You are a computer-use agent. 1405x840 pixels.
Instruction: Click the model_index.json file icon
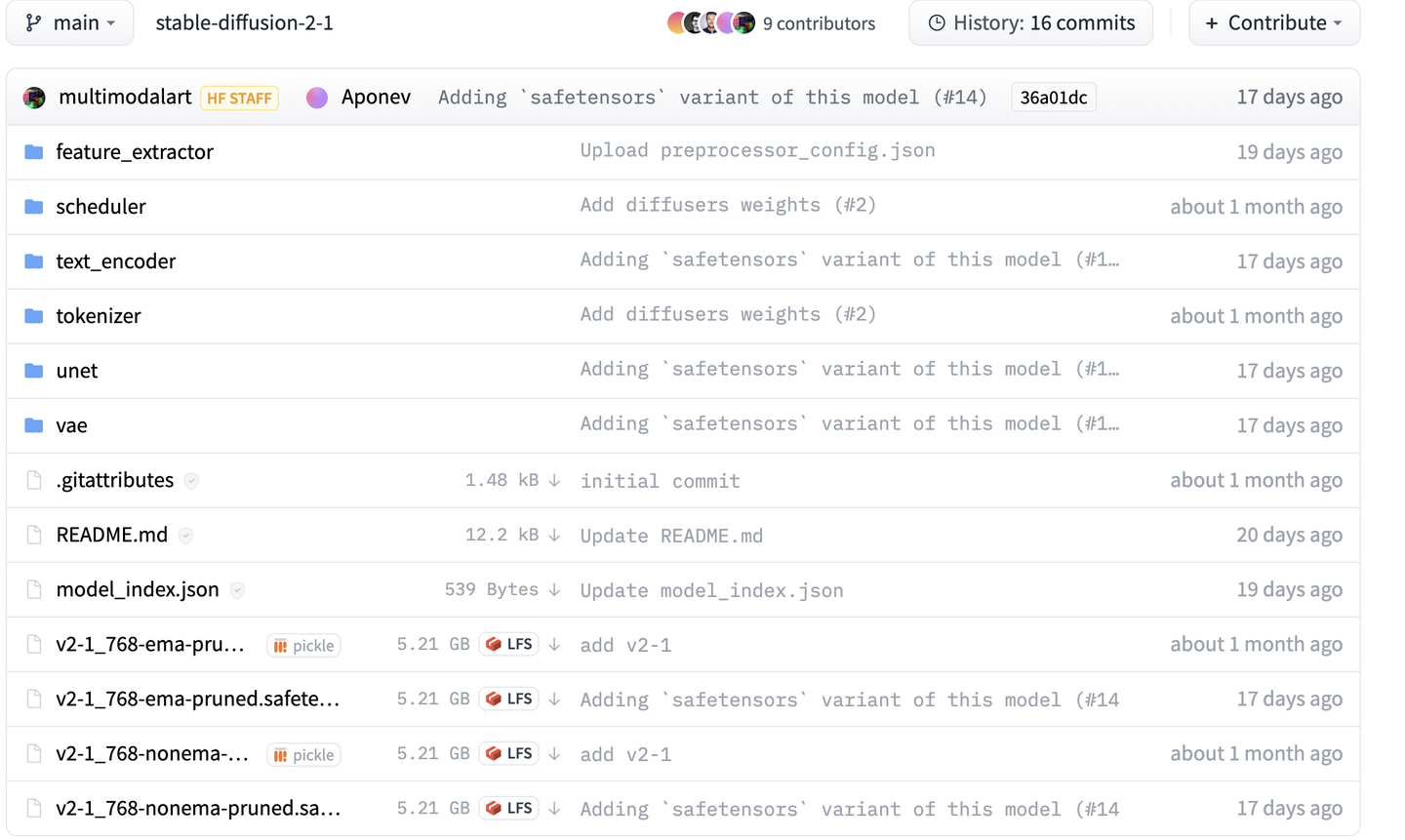click(x=34, y=589)
